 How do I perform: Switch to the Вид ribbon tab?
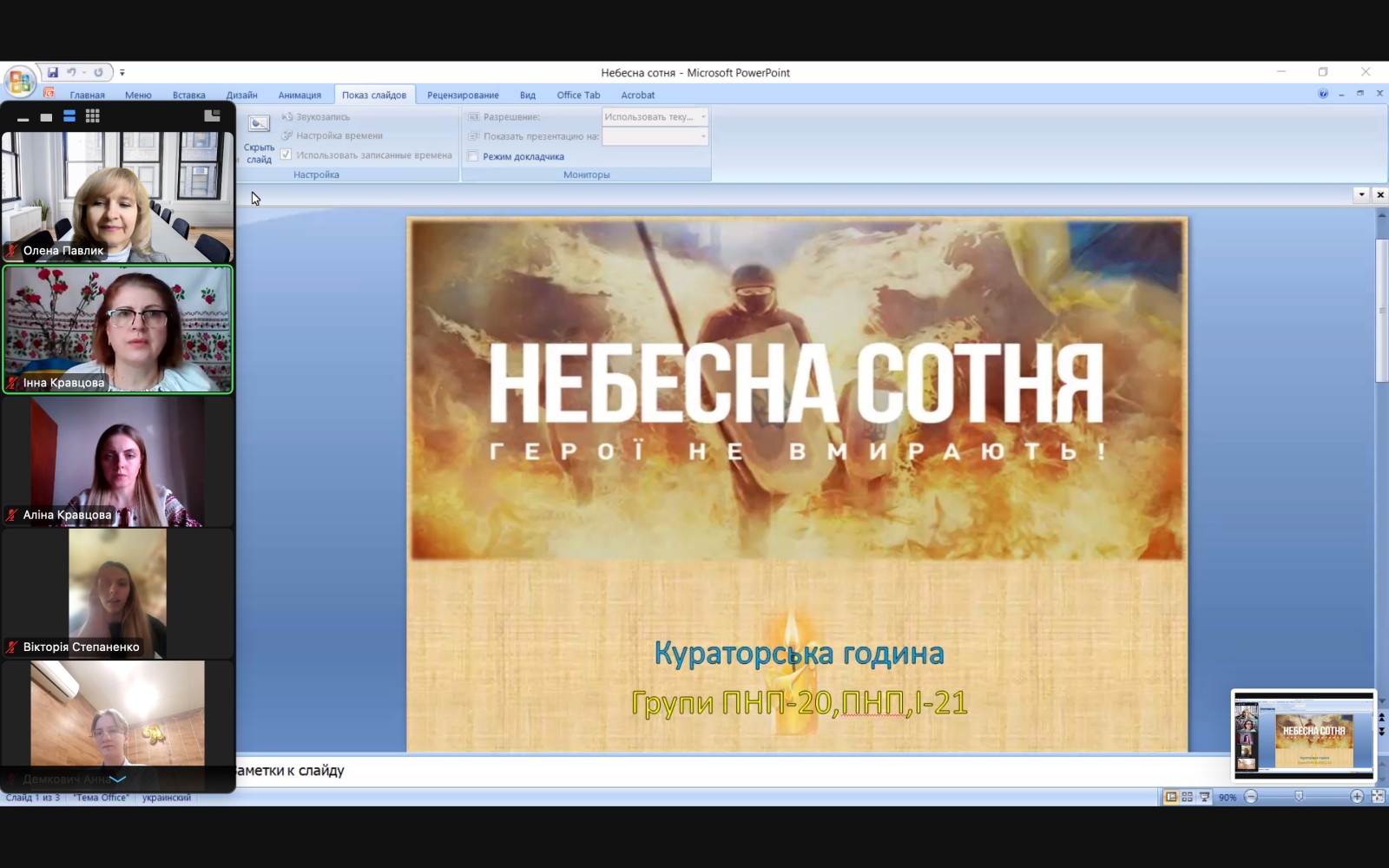coord(528,95)
